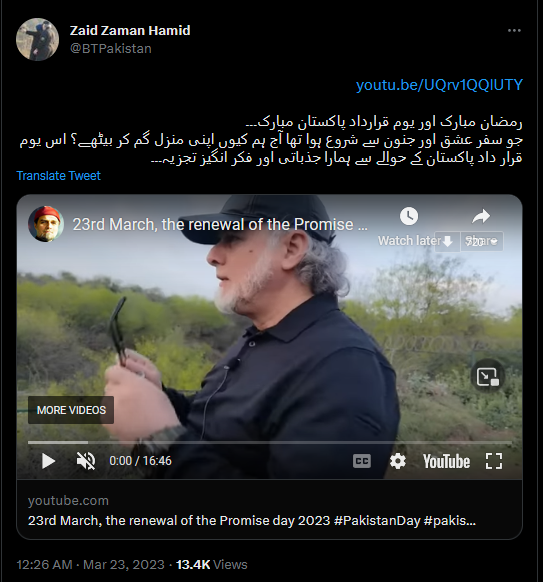
Task: Click the download arrow overlay button
Action: [x=448, y=242]
